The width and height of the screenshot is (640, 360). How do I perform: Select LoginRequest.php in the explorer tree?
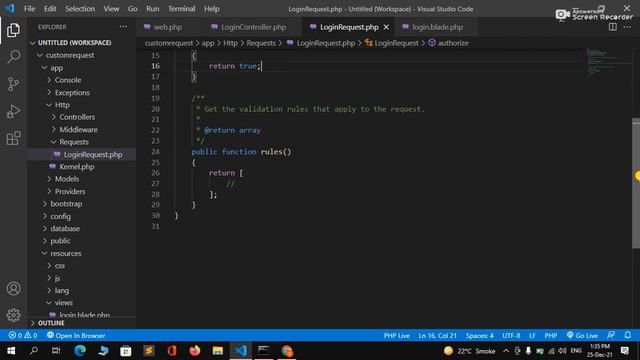[x=93, y=154]
